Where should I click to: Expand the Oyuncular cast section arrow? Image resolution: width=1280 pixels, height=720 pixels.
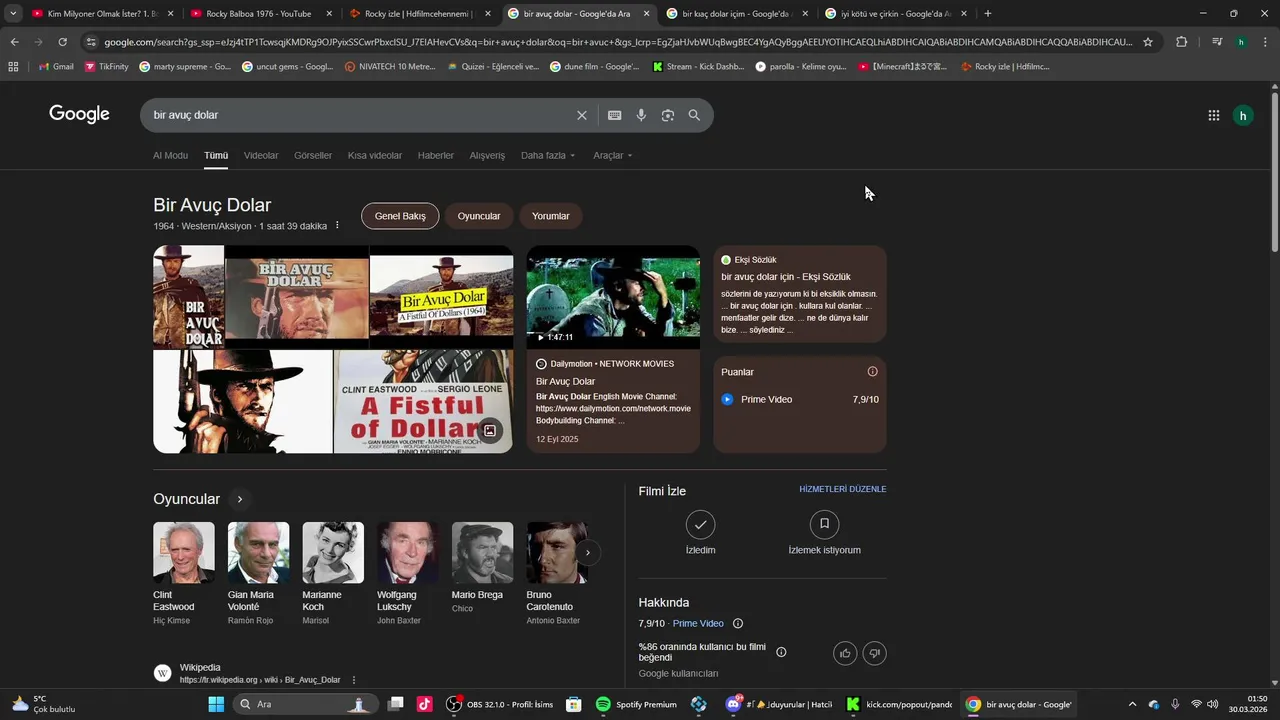pos(239,499)
